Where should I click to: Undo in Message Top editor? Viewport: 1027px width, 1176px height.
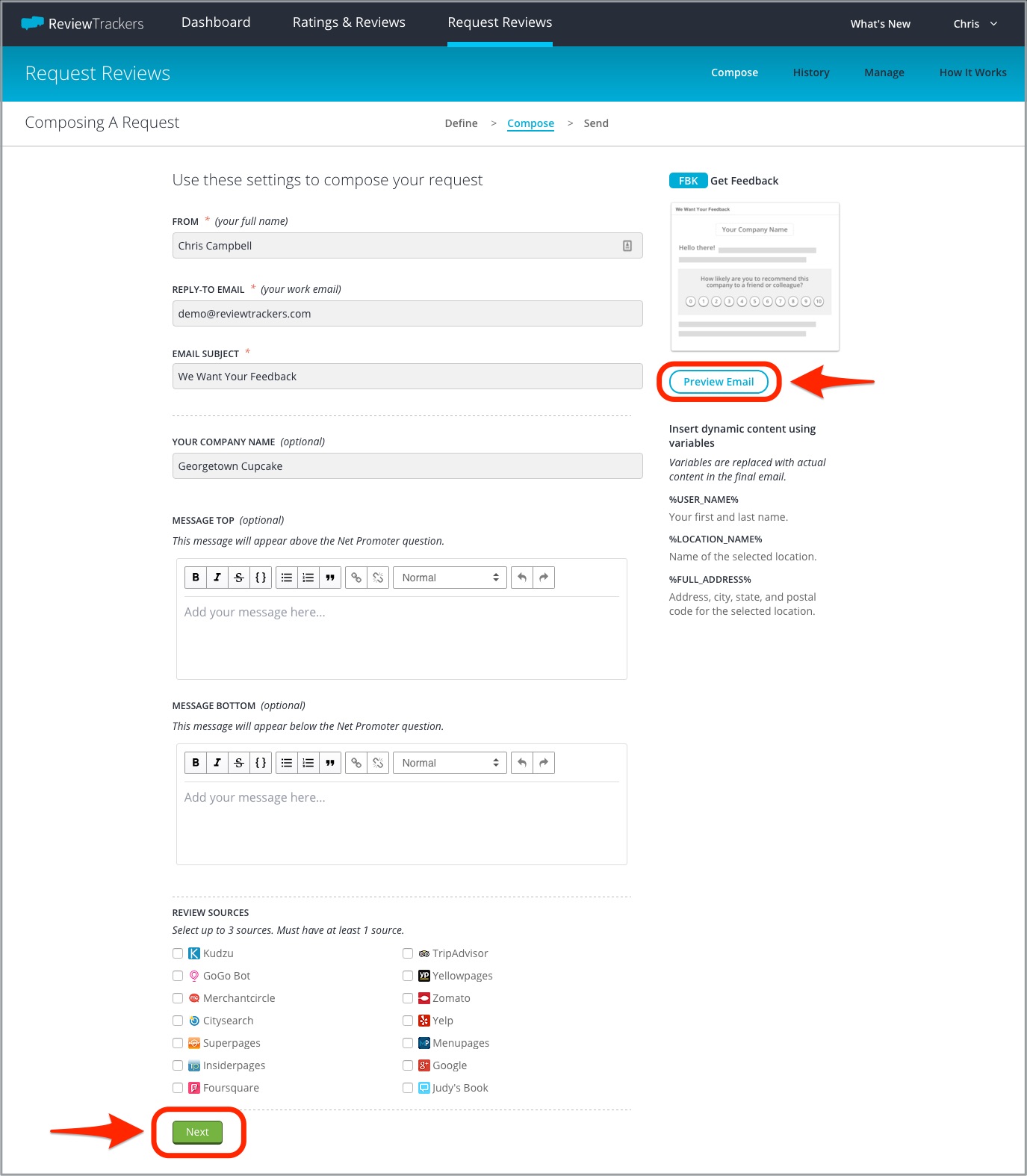point(522,578)
